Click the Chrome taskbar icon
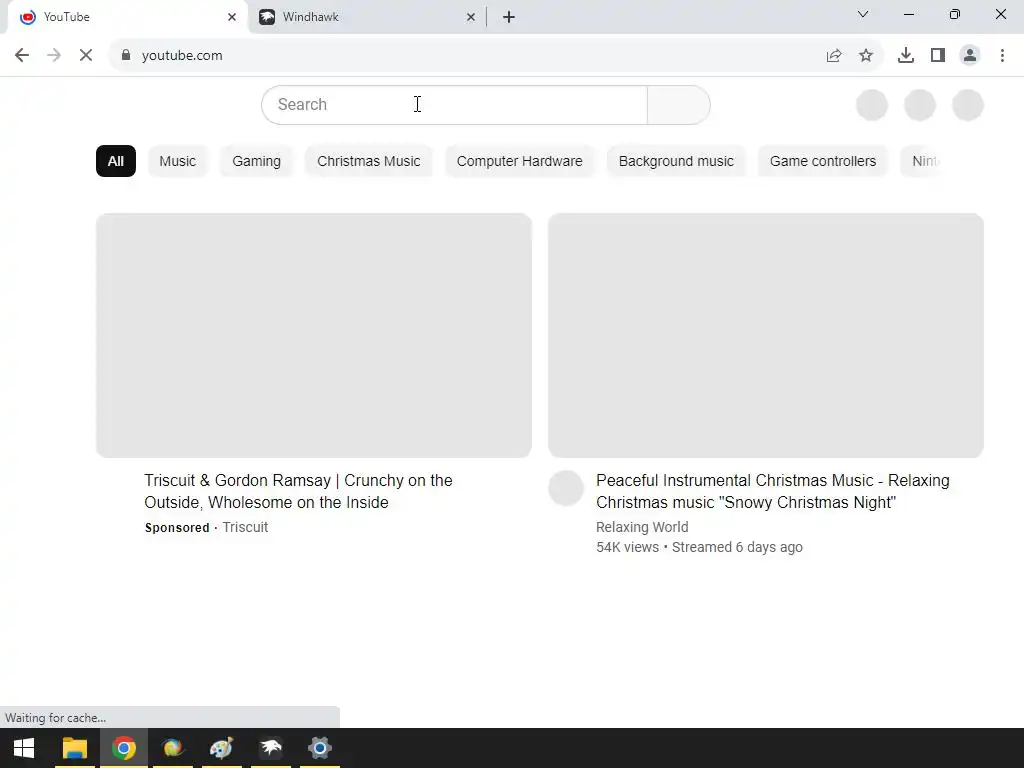Image resolution: width=1024 pixels, height=768 pixels. 123,748
